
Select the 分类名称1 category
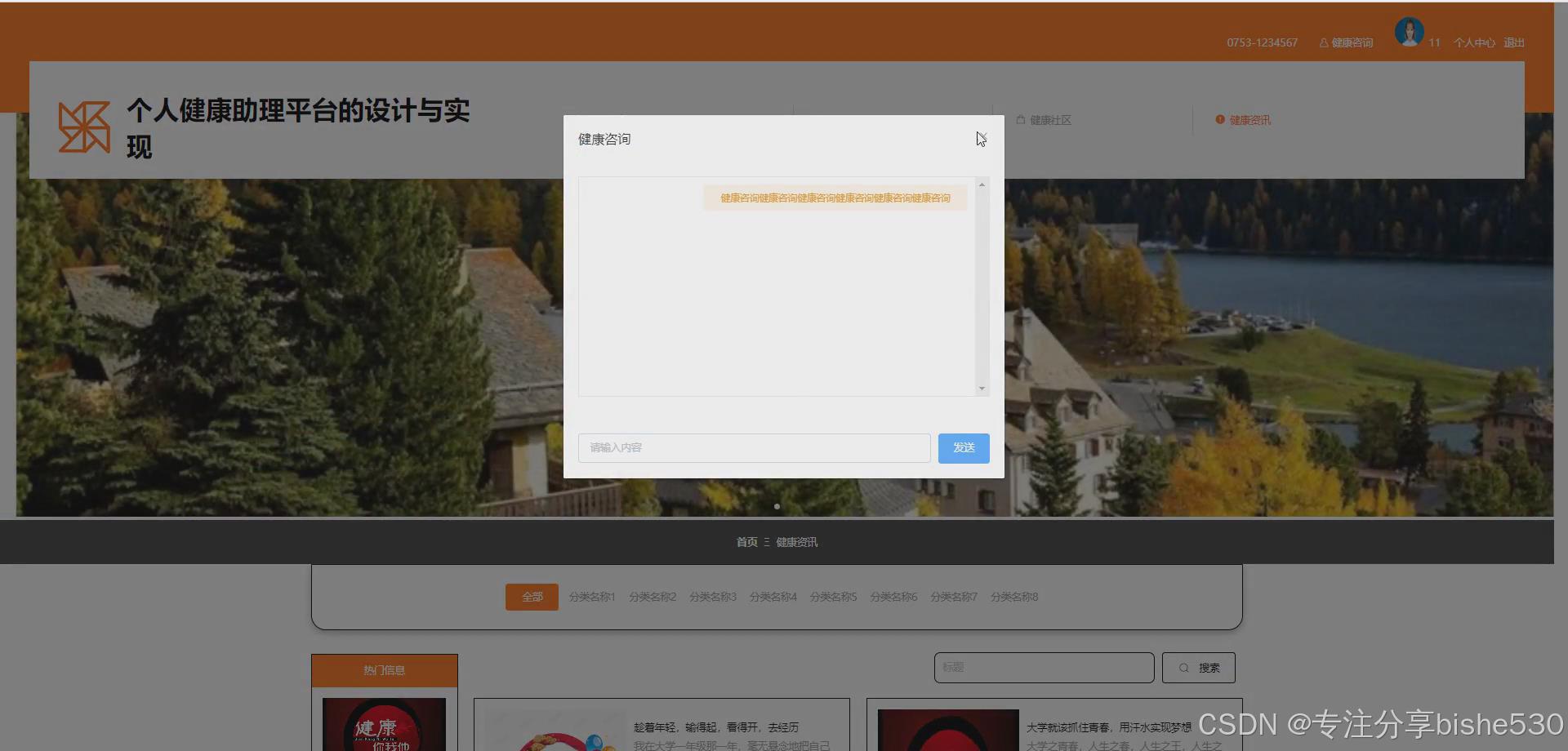coord(592,597)
